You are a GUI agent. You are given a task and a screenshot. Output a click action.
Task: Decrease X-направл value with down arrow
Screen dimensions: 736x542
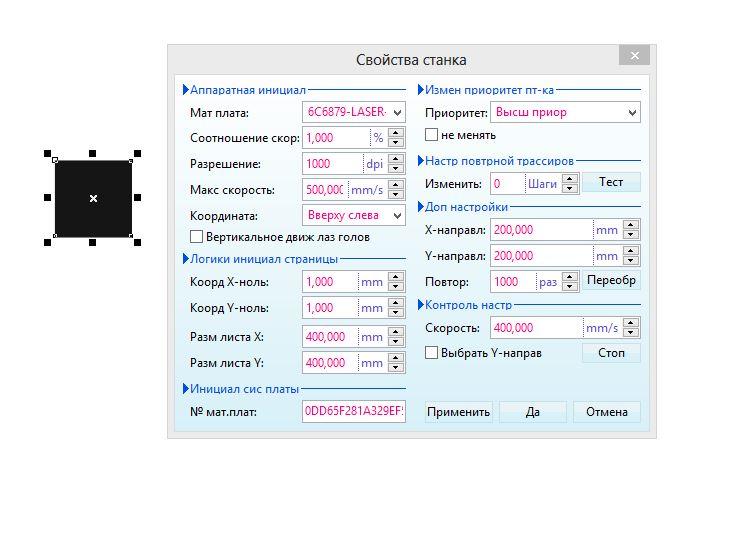[631, 235]
